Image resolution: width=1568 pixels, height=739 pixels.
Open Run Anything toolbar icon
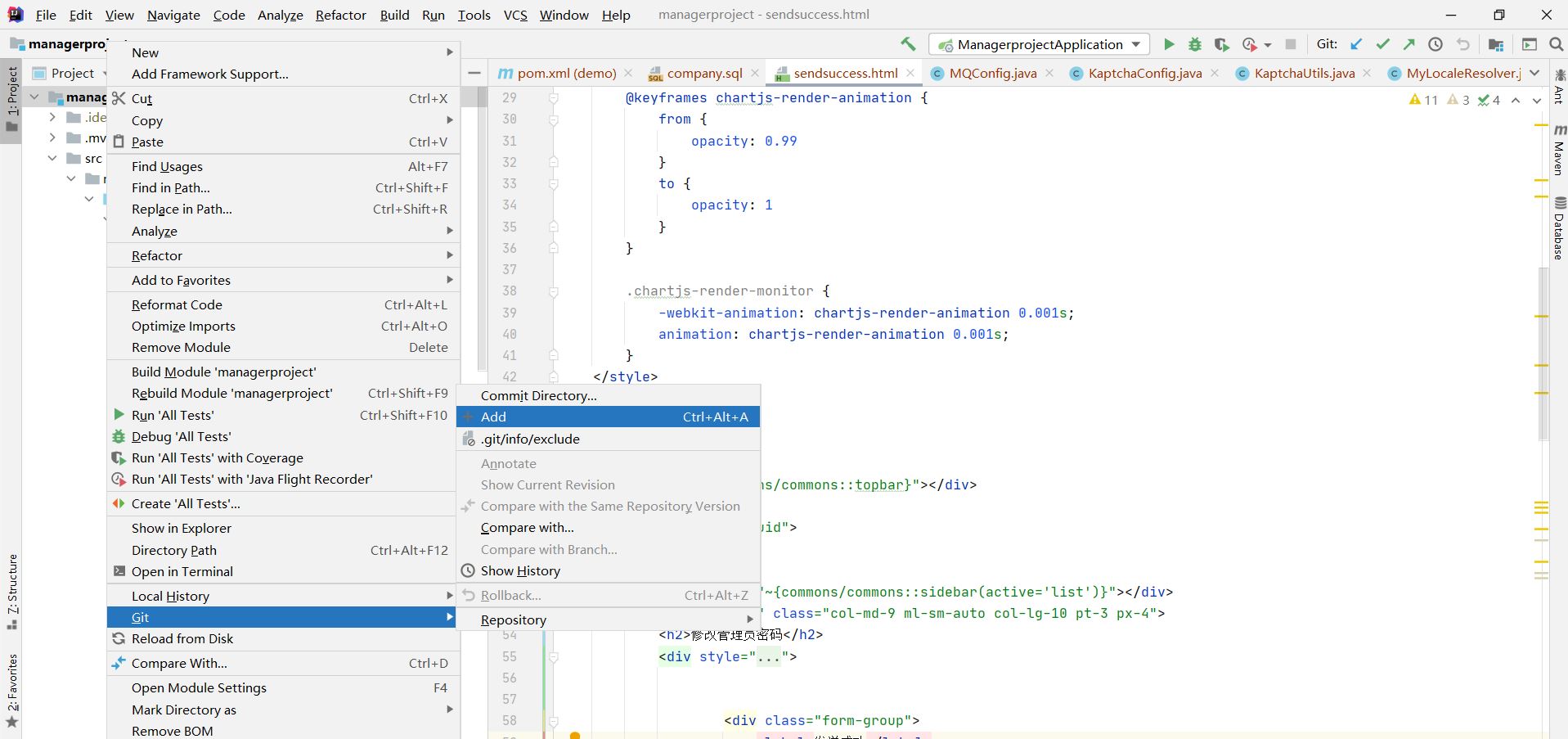1530,44
